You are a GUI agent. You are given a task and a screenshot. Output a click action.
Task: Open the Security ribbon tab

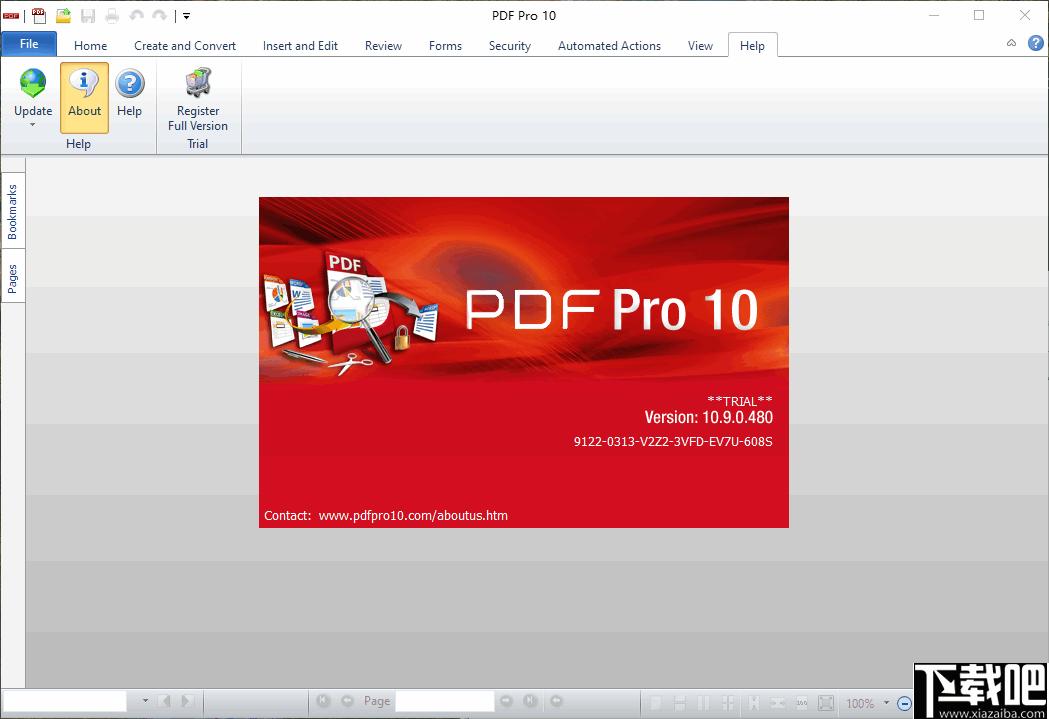(x=509, y=45)
